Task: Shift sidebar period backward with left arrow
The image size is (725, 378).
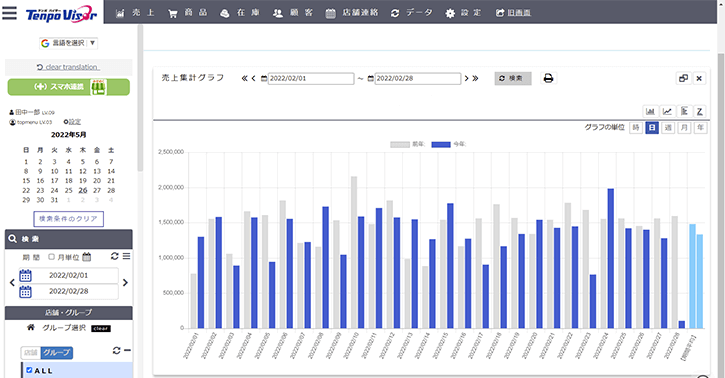Action: tap(12, 283)
